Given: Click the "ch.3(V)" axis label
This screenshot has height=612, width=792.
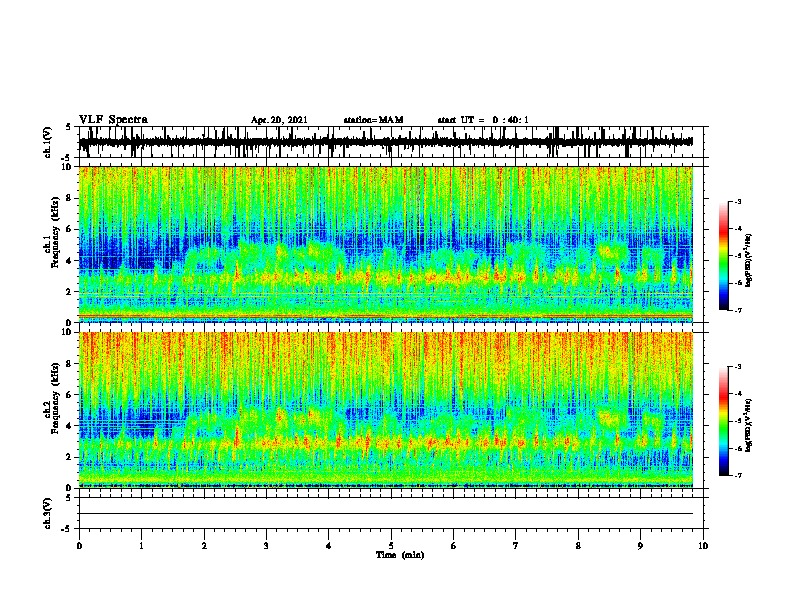Looking at the screenshot, I should (48, 513).
